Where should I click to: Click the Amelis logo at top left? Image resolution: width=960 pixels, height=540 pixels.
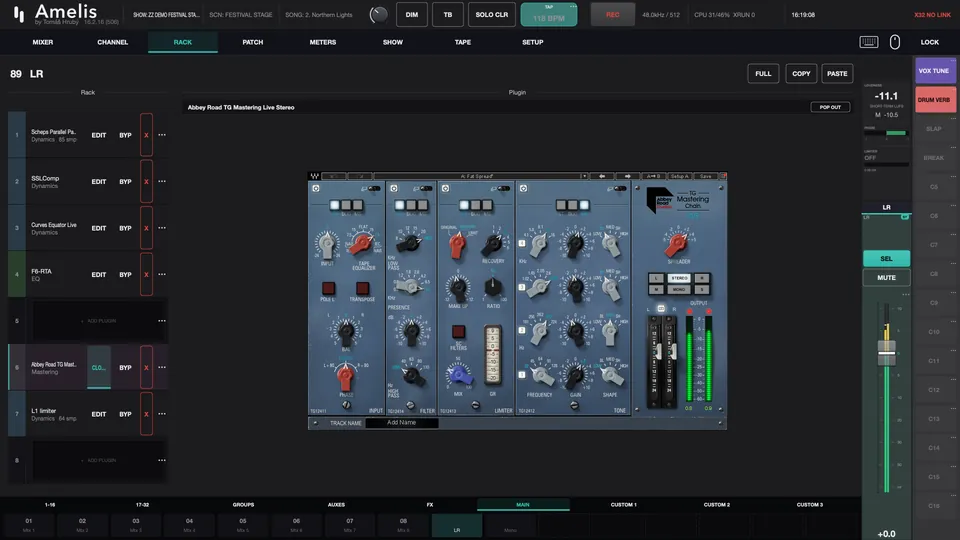(x=55, y=13)
